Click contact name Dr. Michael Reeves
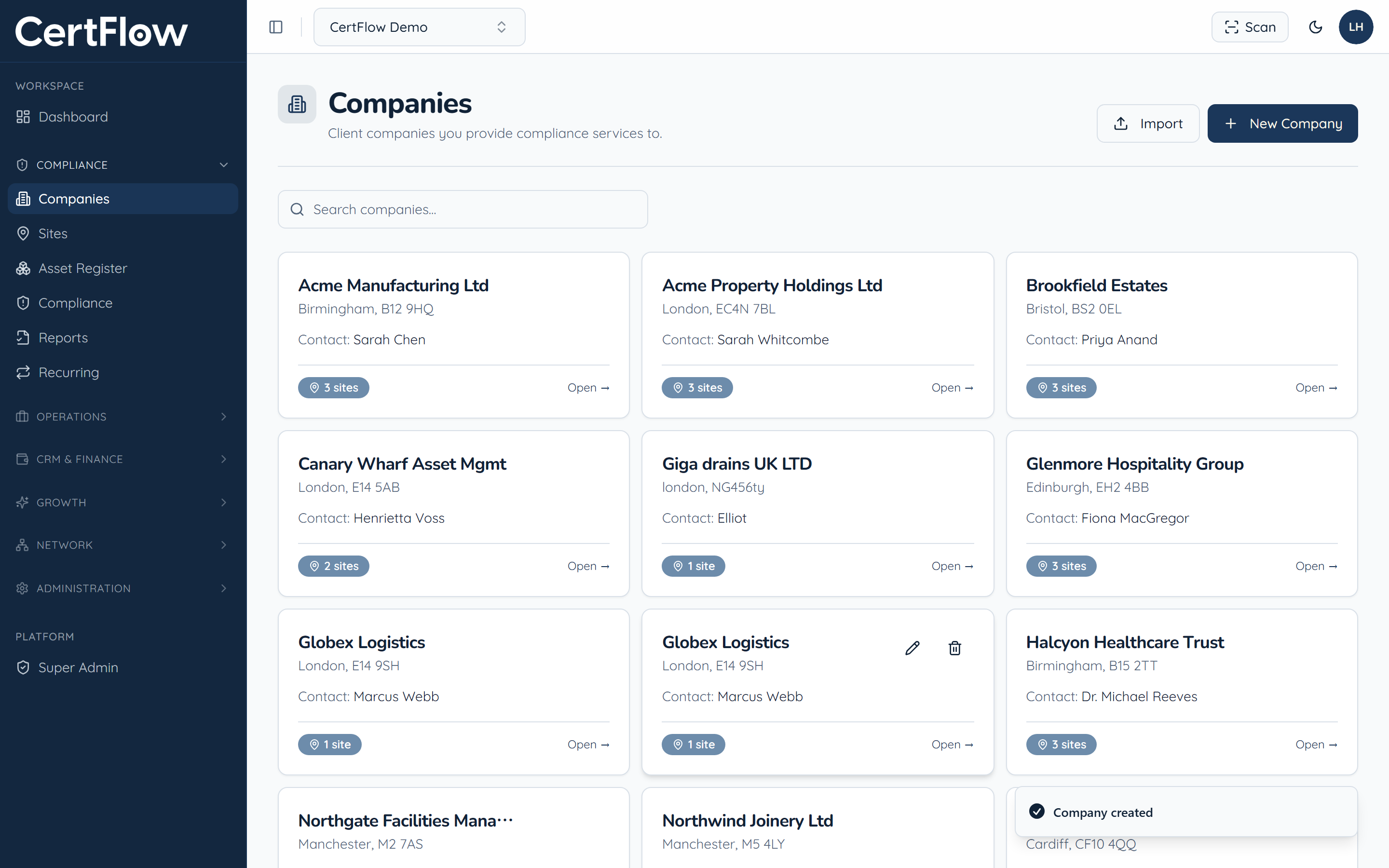Image resolution: width=1389 pixels, height=868 pixels. pyautogui.click(x=1139, y=697)
